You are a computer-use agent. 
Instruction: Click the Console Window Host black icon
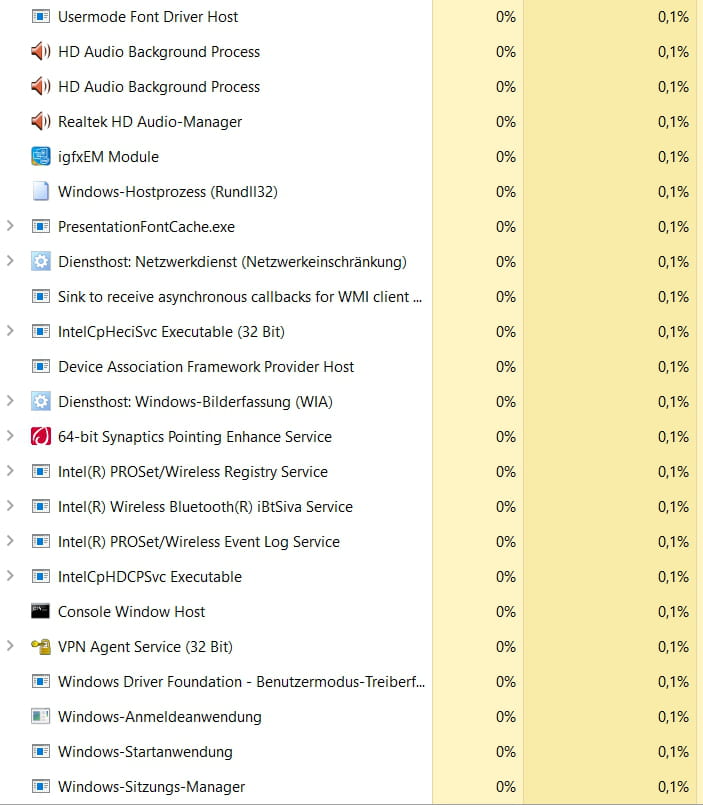coord(40,611)
